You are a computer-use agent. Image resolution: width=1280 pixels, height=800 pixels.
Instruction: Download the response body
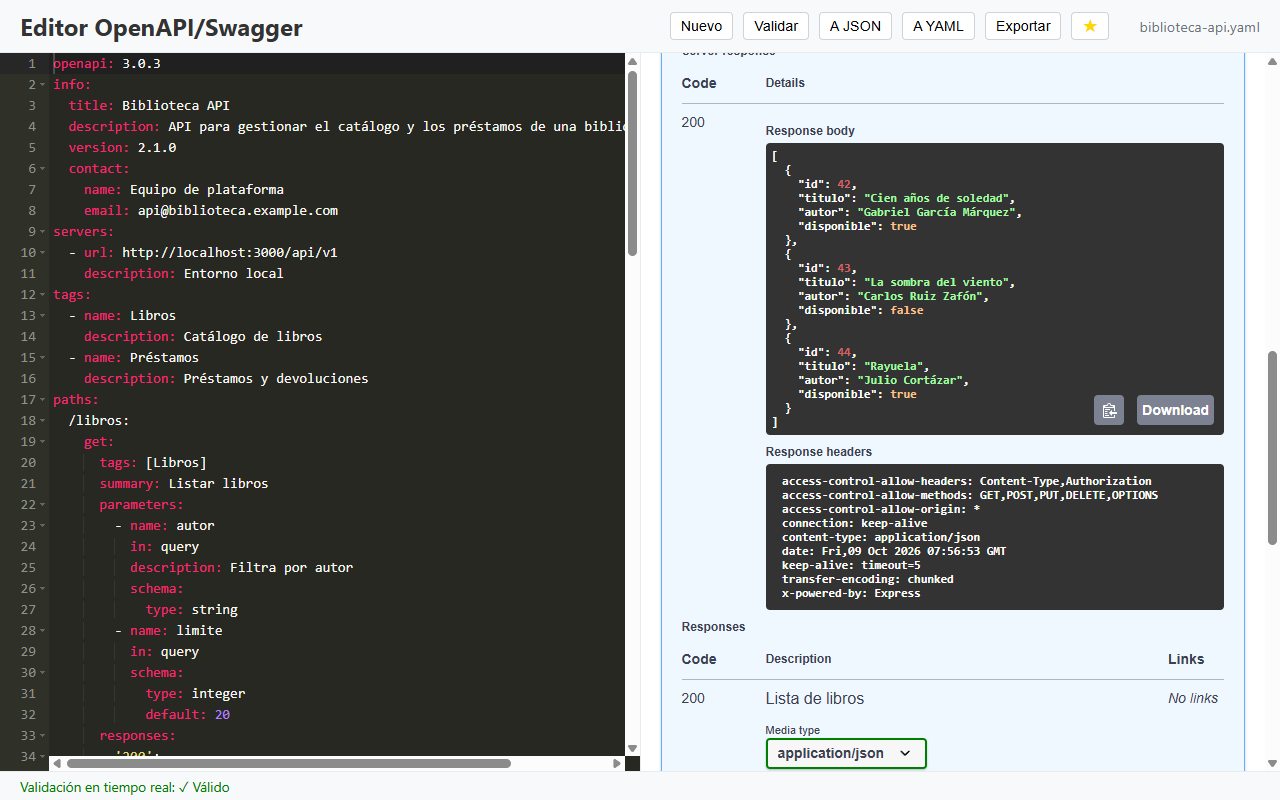coord(1175,410)
